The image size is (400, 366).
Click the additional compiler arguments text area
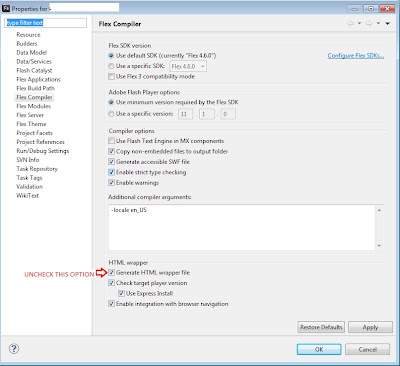click(x=242, y=228)
